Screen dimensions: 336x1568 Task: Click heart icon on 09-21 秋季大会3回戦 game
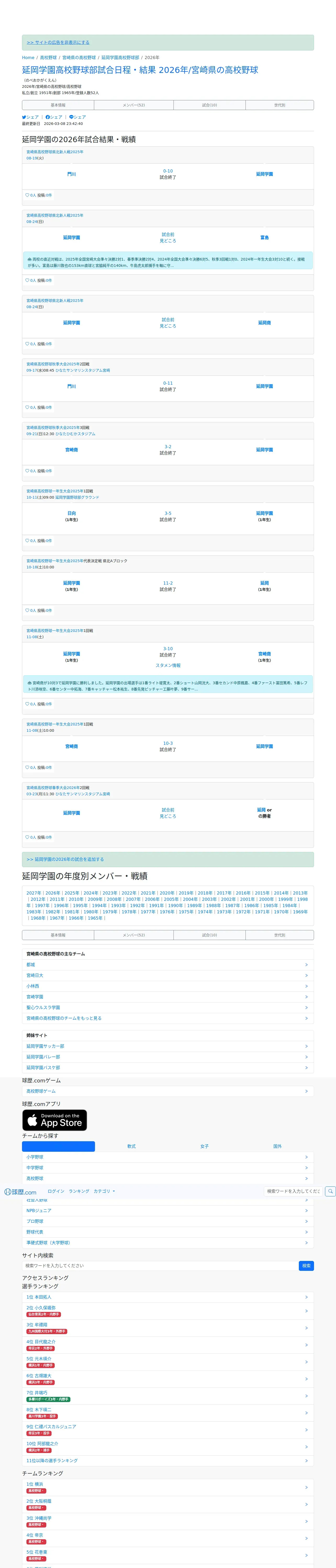pos(27,471)
